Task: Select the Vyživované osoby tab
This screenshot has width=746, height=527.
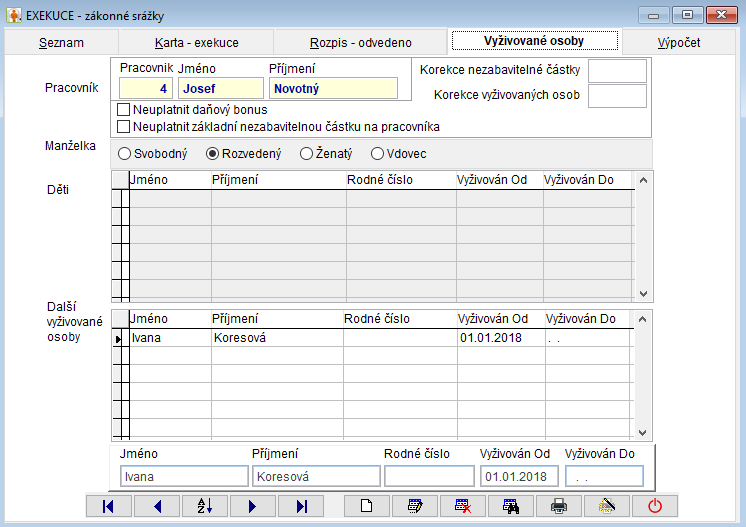Action: click(x=534, y=41)
